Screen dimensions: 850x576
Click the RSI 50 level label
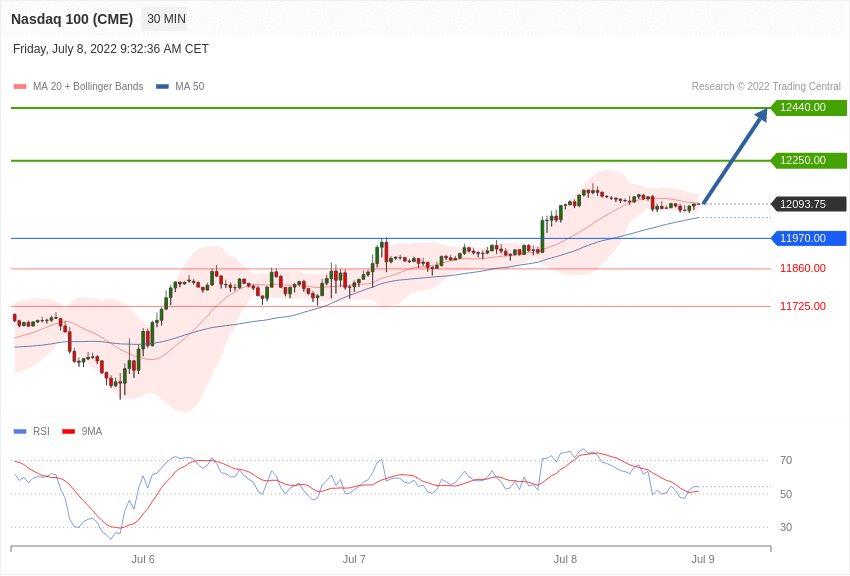point(786,494)
